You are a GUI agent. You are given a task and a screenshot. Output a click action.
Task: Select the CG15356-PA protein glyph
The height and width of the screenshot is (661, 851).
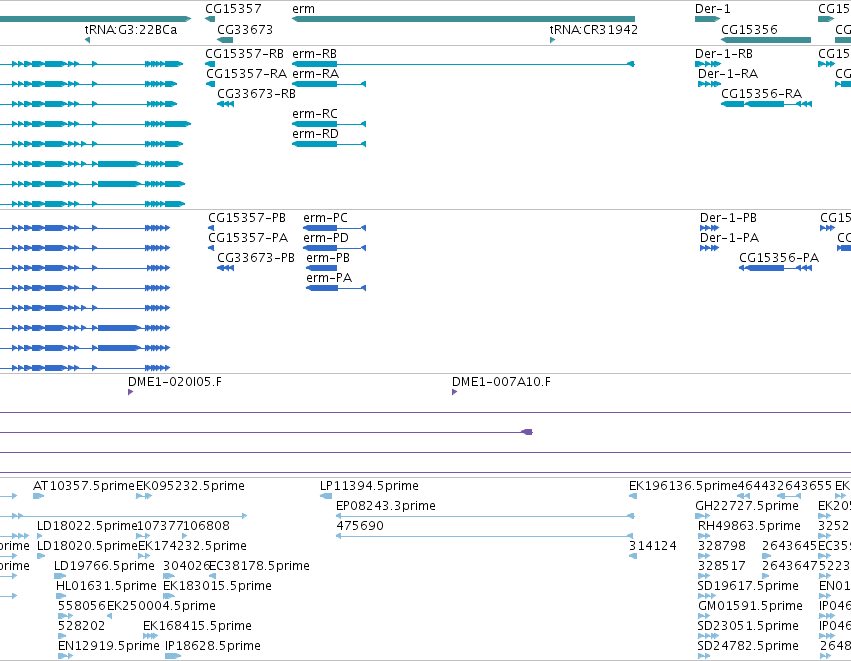pos(776,268)
